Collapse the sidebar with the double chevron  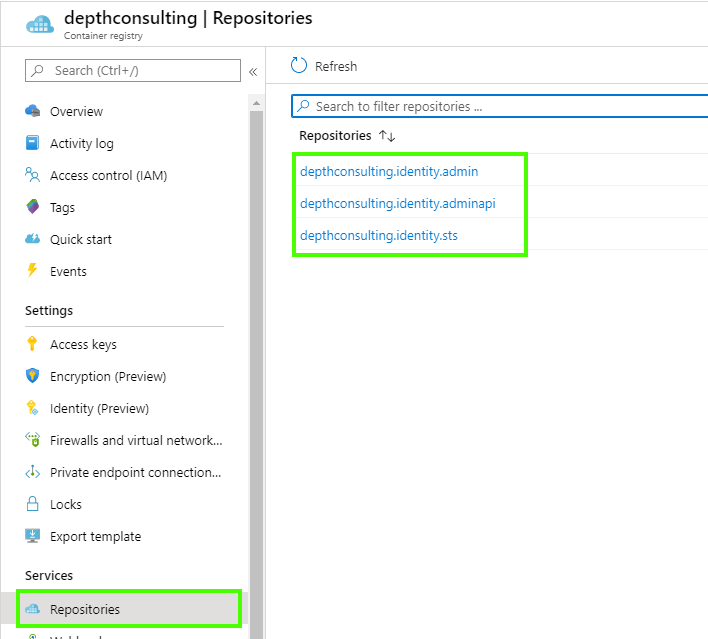point(253,72)
